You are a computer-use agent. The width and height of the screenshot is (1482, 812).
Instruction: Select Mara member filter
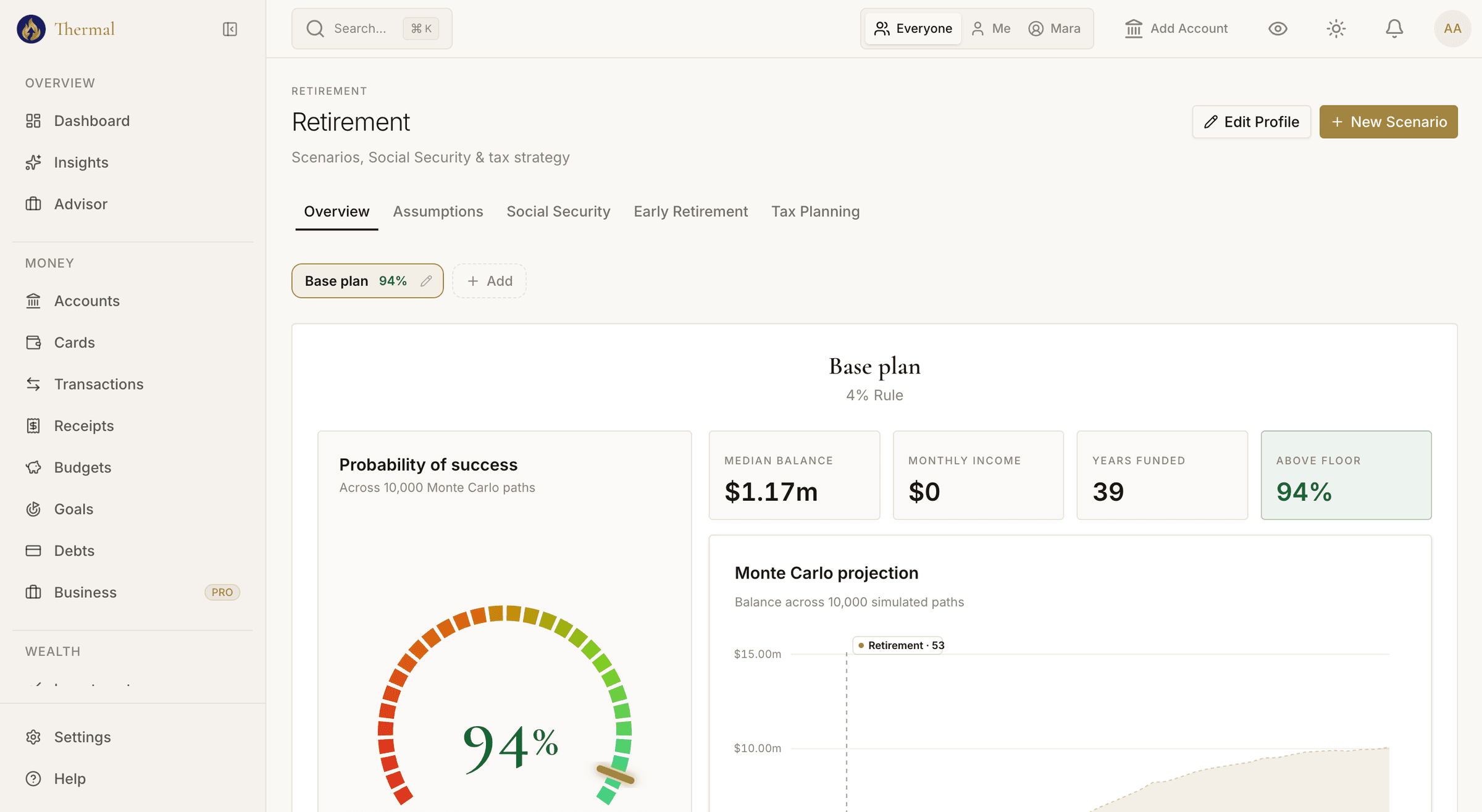click(x=1054, y=28)
